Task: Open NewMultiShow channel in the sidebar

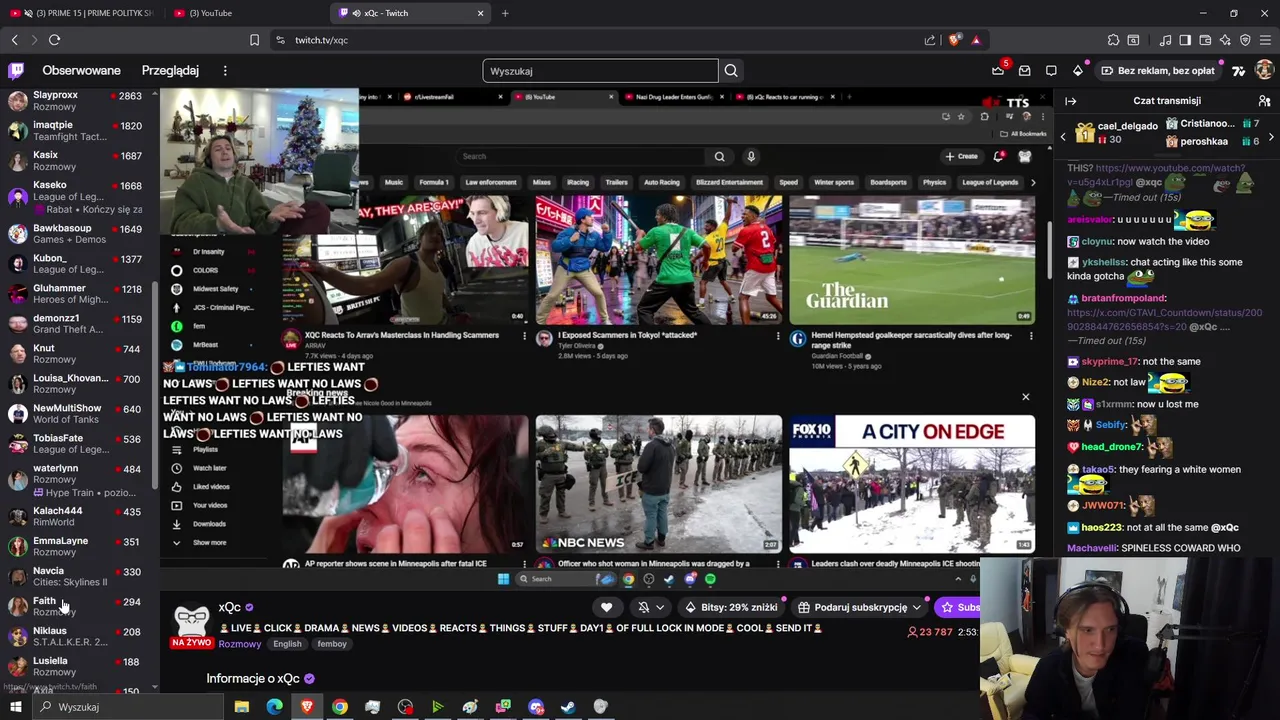Action: point(76,413)
